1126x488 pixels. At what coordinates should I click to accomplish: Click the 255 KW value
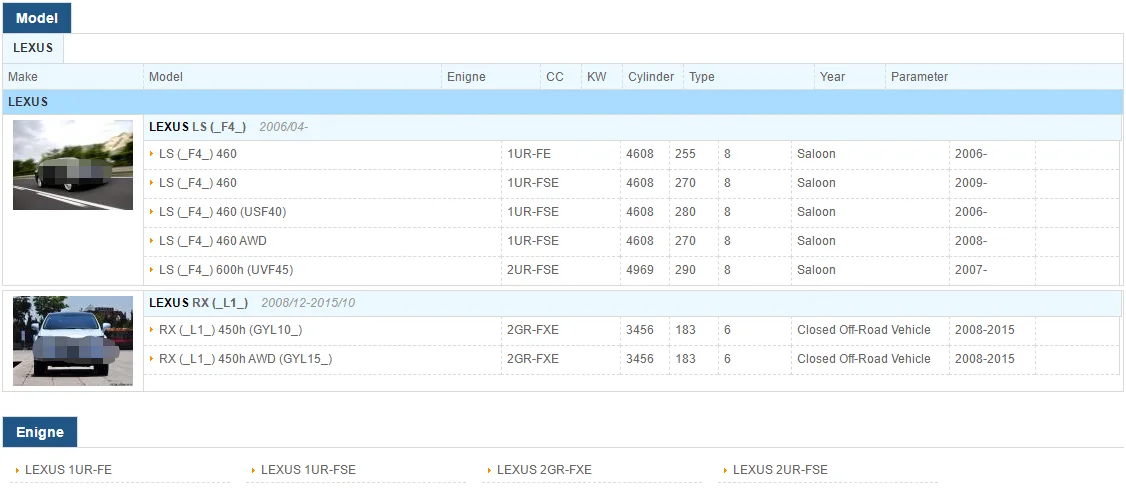point(685,154)
